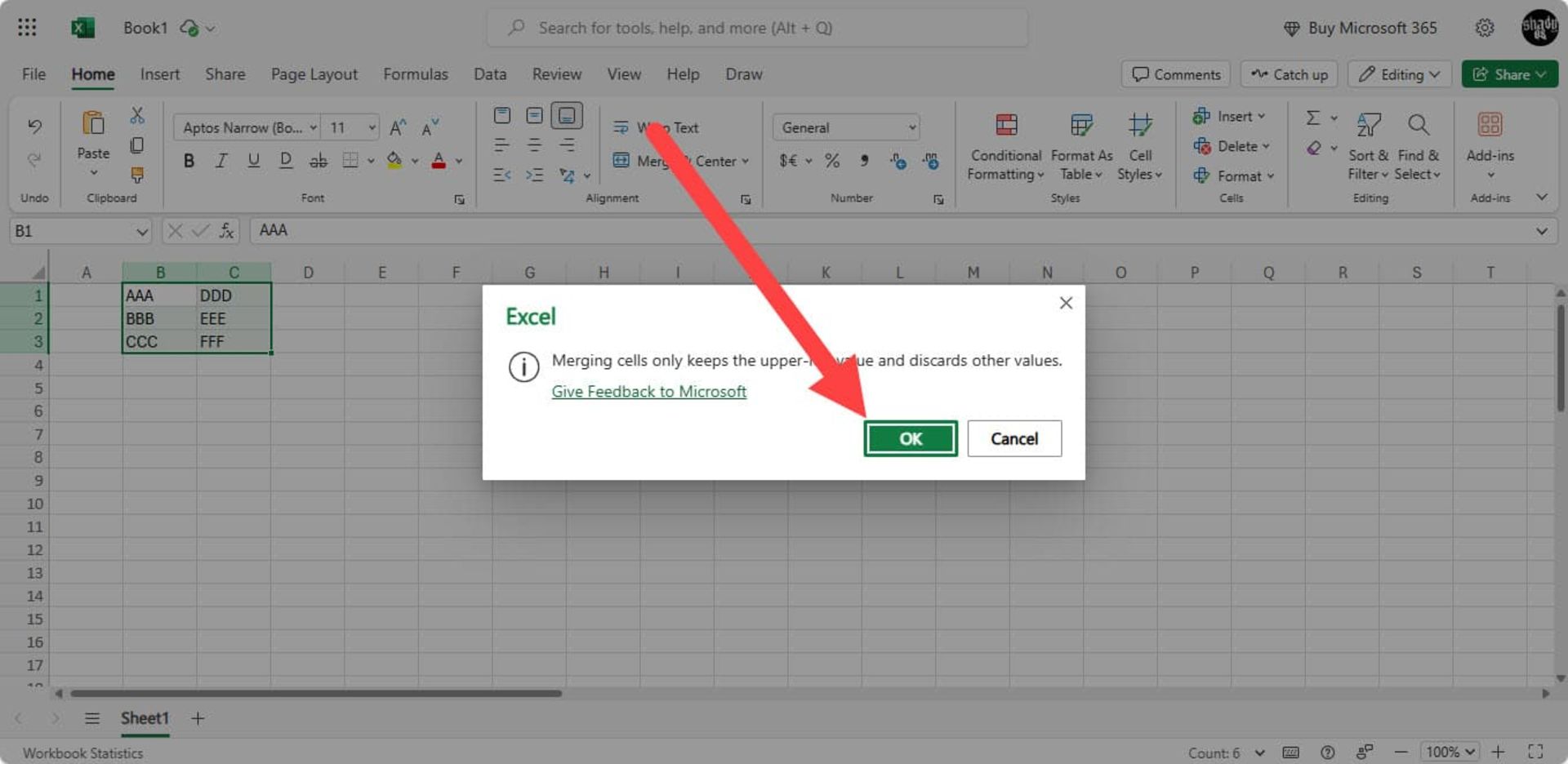Toggle Underline formatting

tap(253, 161)
